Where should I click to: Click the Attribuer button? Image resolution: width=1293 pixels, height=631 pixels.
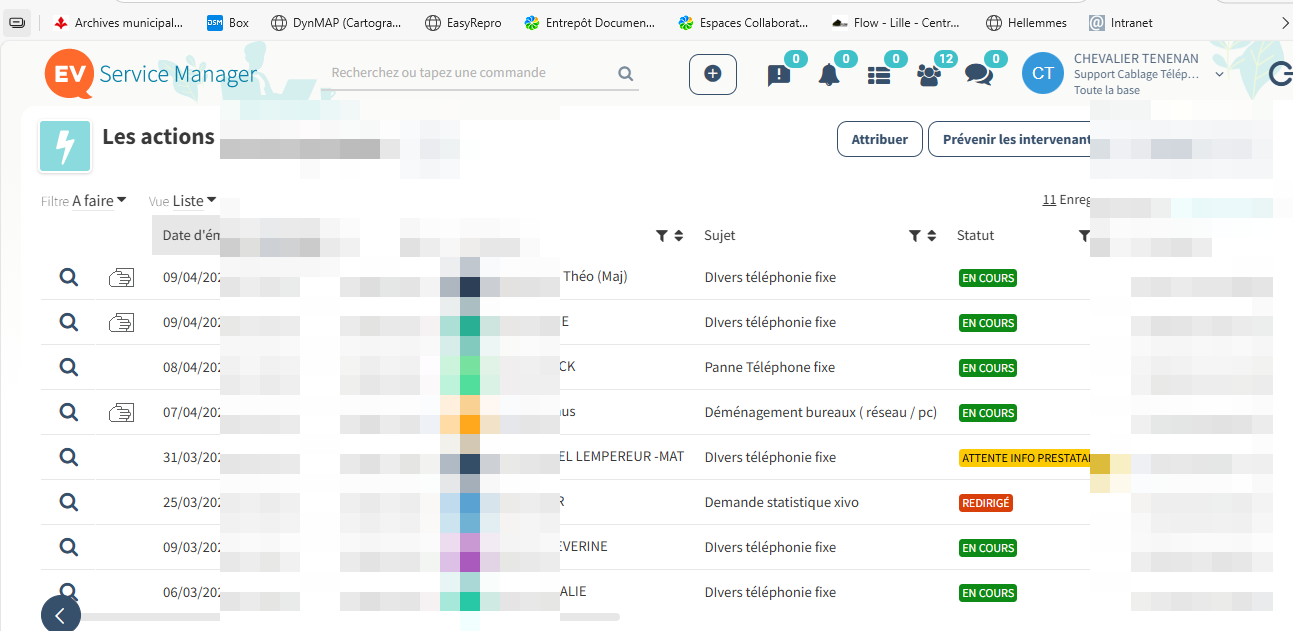[x=879, y=139]
